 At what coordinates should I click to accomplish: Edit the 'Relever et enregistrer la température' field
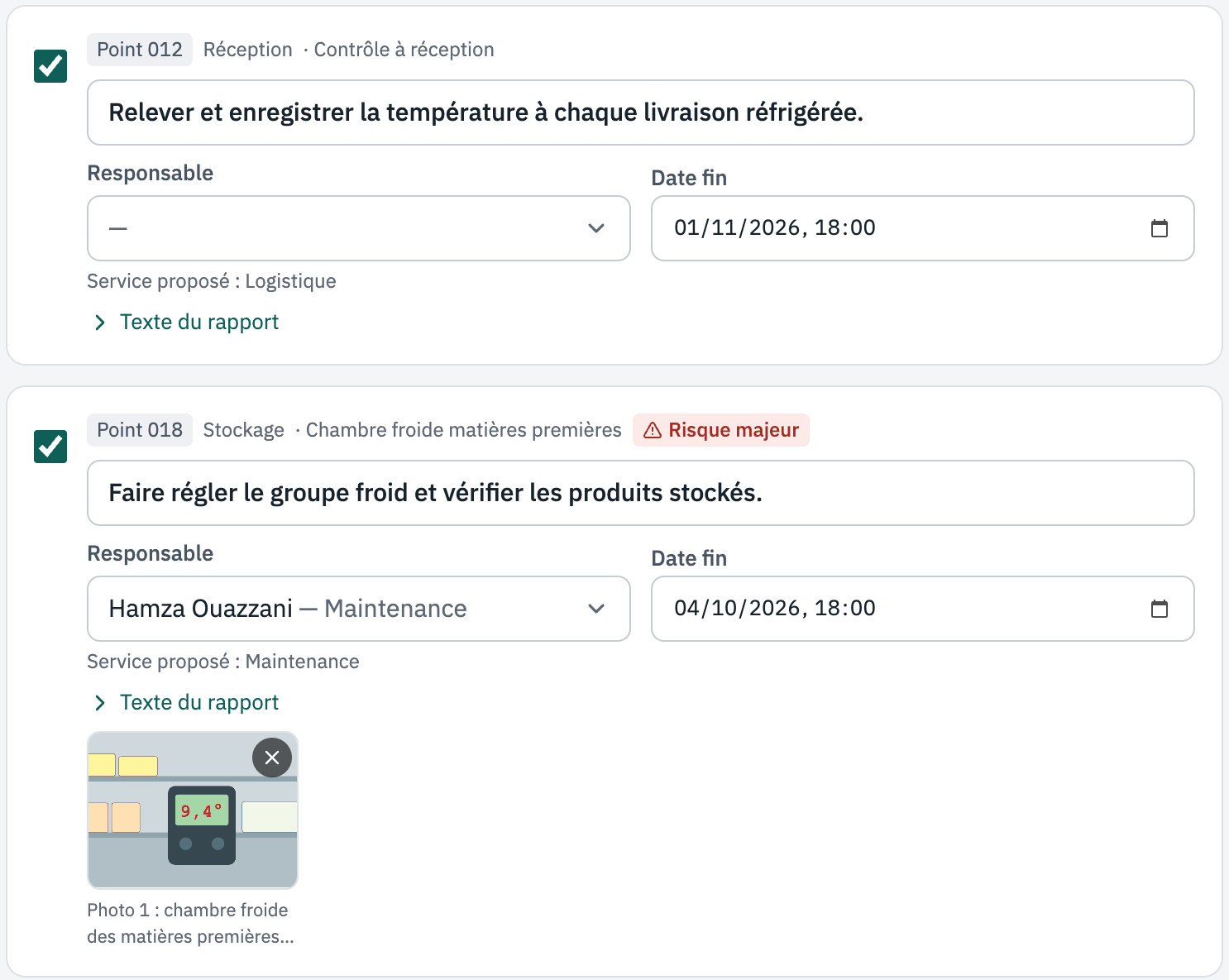point(641,112)
